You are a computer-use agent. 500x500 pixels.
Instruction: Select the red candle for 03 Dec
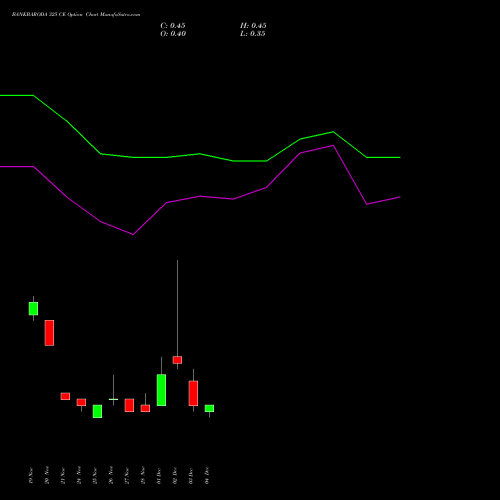point(193,393)
